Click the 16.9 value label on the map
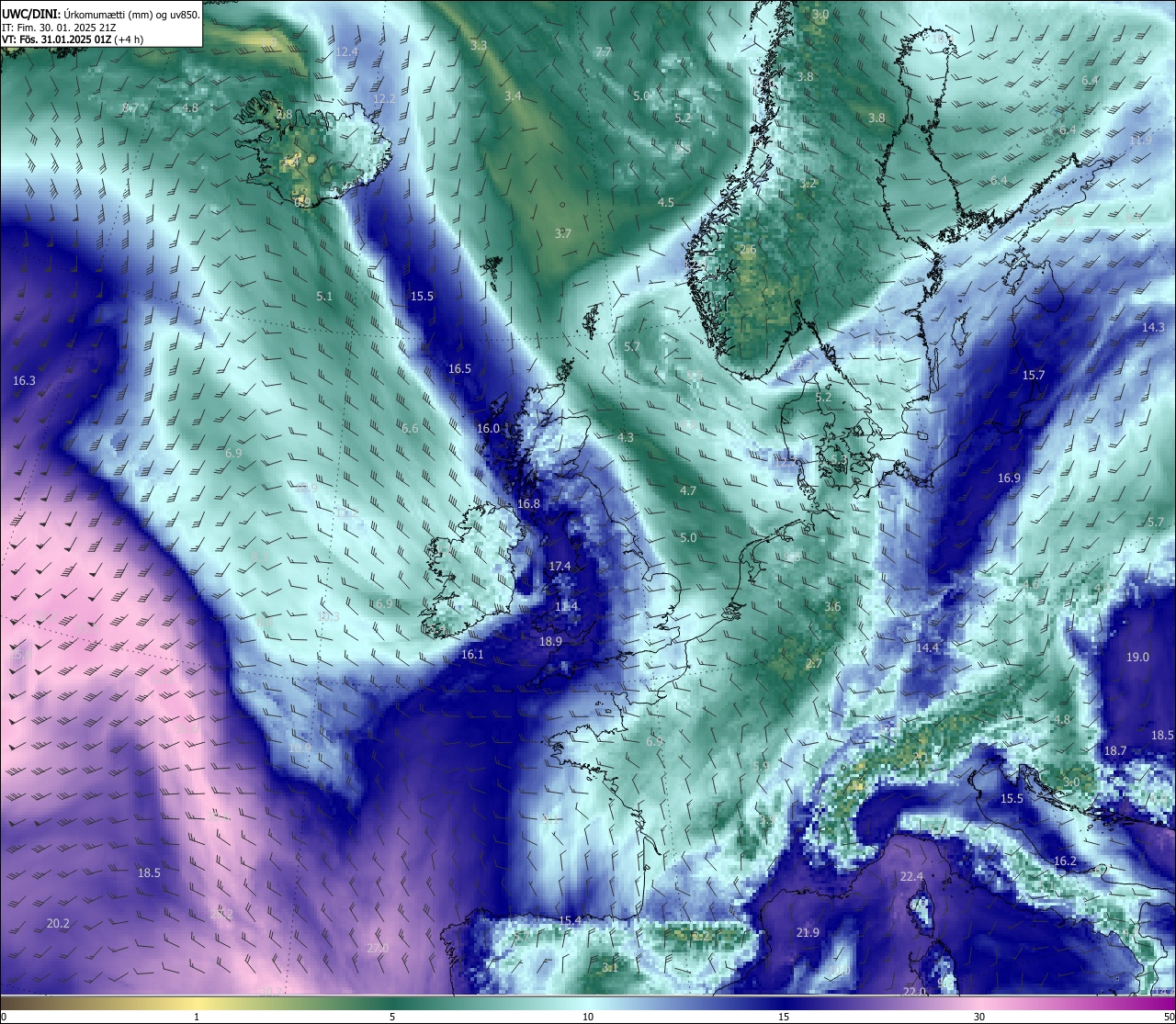This screenshot has width=1176, height=1024. pos(1009,478)
